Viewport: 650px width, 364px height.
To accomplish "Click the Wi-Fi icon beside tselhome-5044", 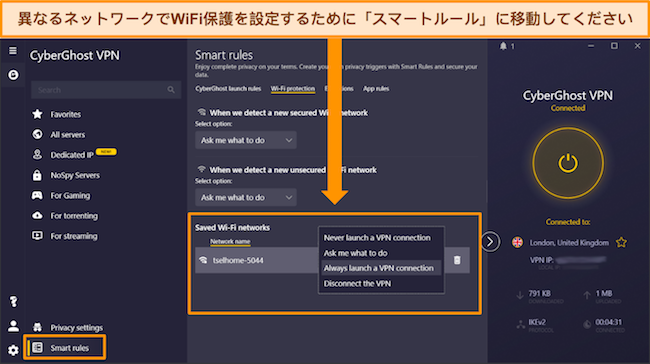I will coord(203,260).
